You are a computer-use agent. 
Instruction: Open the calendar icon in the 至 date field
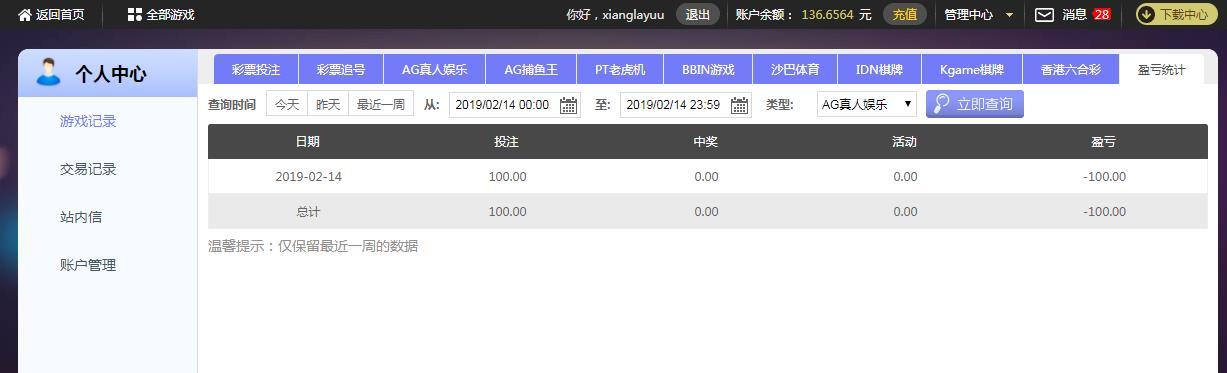point(739,105)
